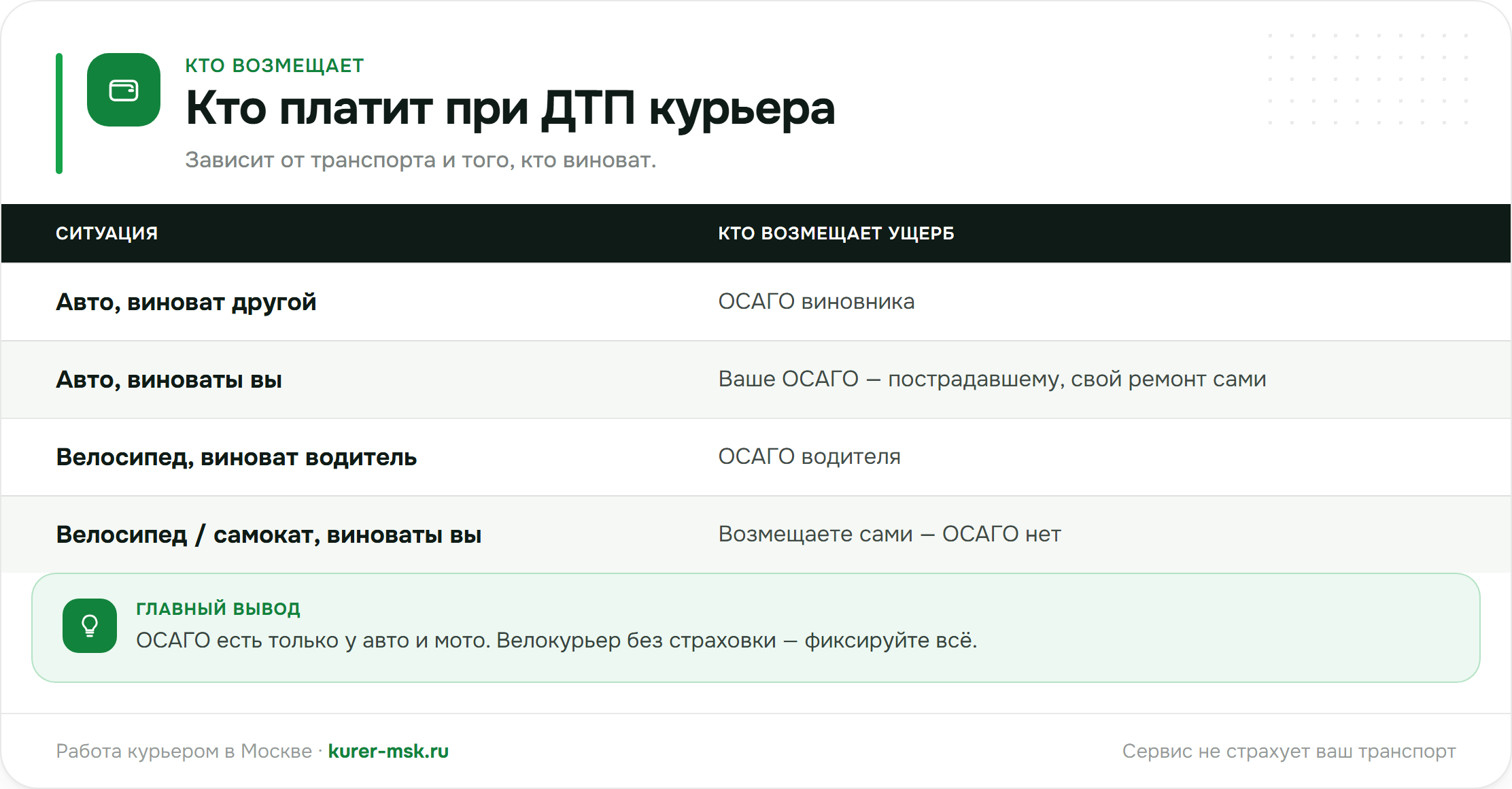Select row 'Велосипед / самокат, виноваты вы'
1512x789 pixels.
[x=756, y=535]
